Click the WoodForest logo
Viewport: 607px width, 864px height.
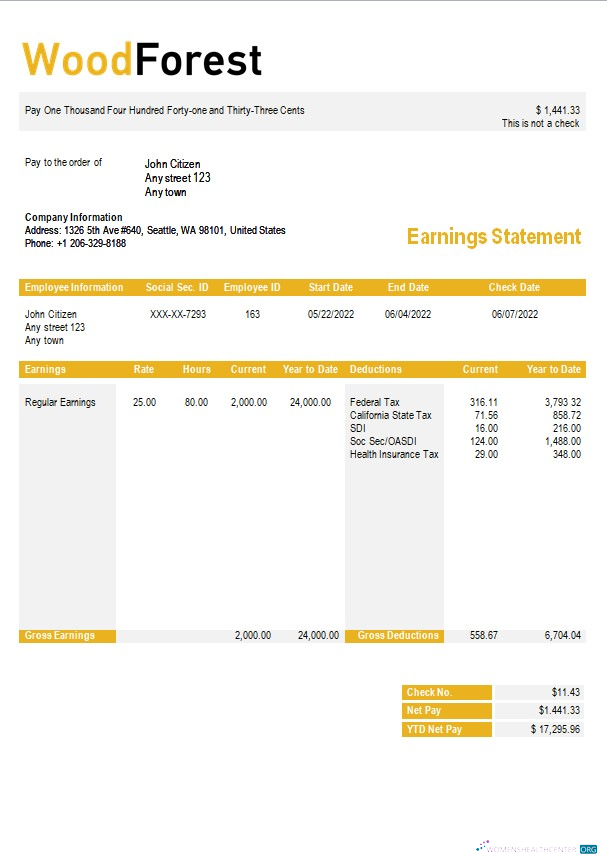tap(142, 59)
